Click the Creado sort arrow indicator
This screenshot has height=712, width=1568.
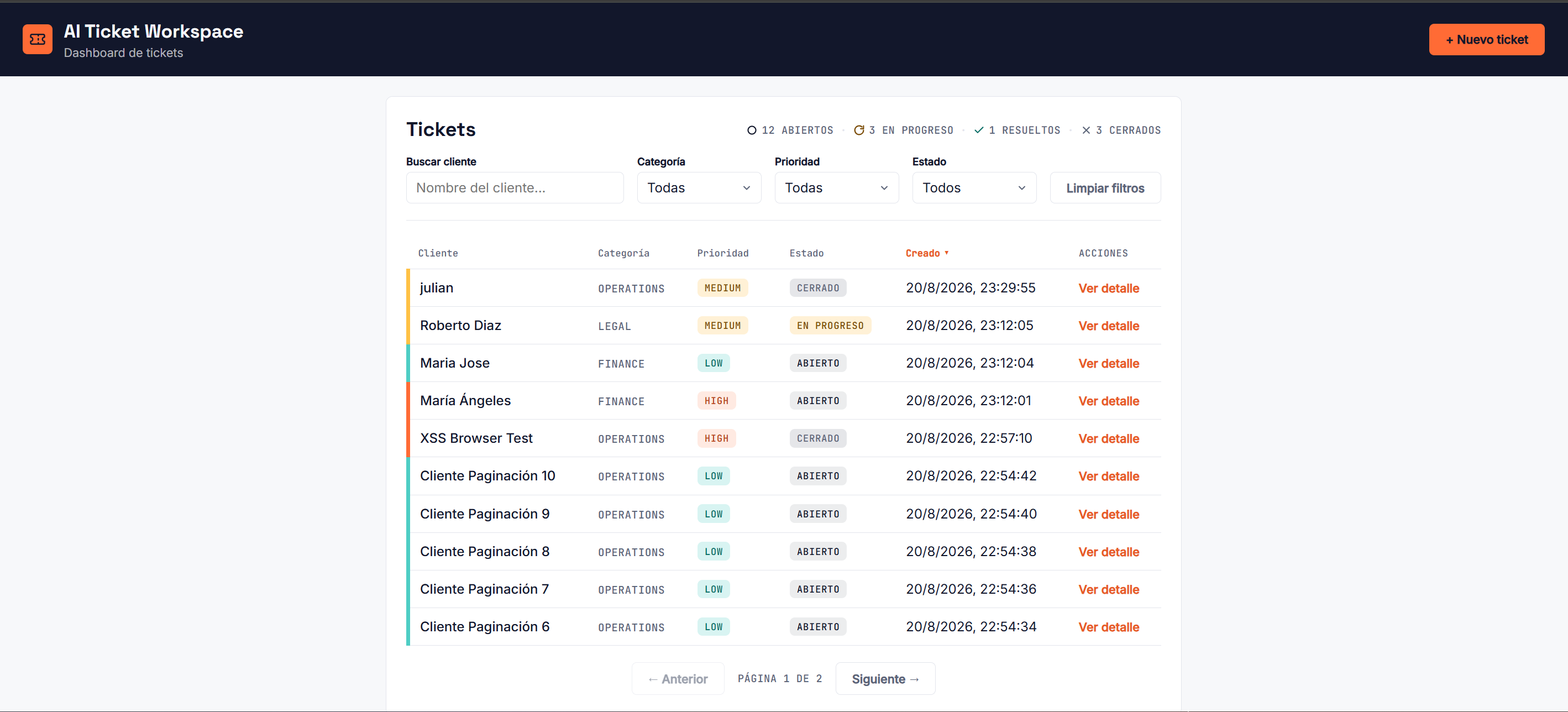click(947, 253)
